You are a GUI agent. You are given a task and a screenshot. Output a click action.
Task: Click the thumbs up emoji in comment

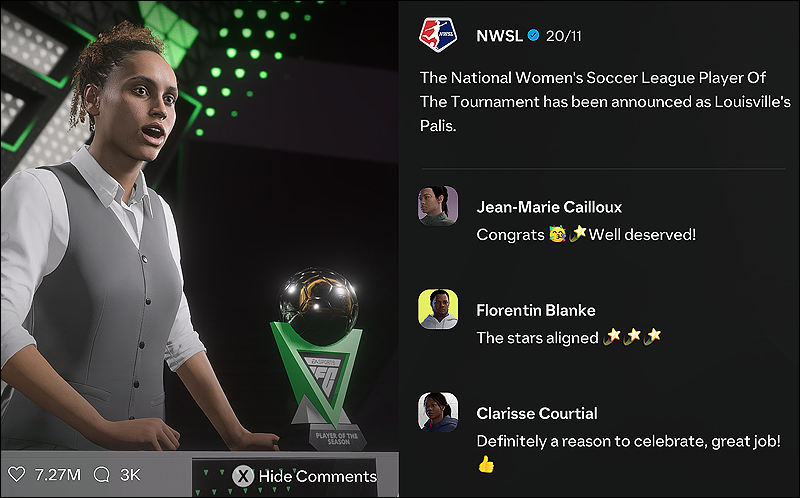[x=486, y=464]
